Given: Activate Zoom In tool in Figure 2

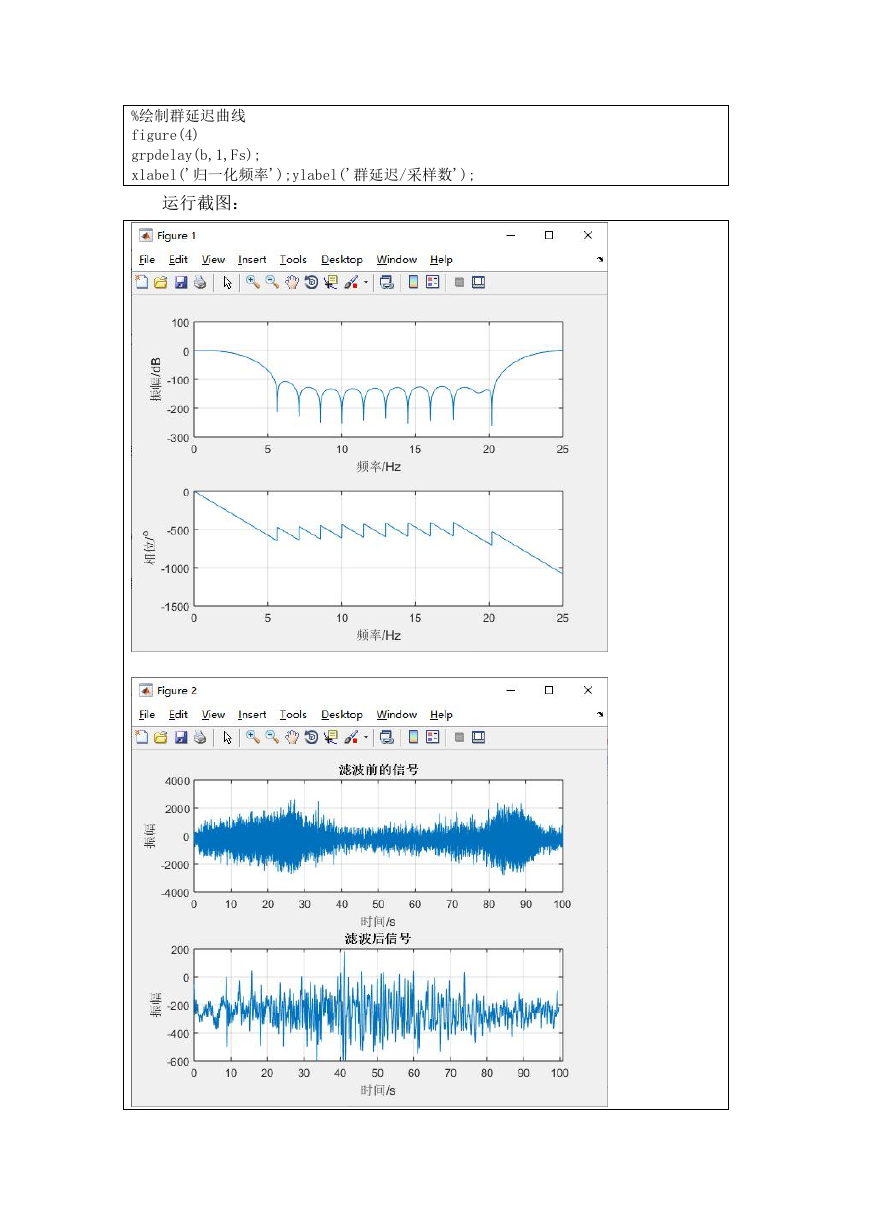Looking at the screenshot, I should 253,737.
